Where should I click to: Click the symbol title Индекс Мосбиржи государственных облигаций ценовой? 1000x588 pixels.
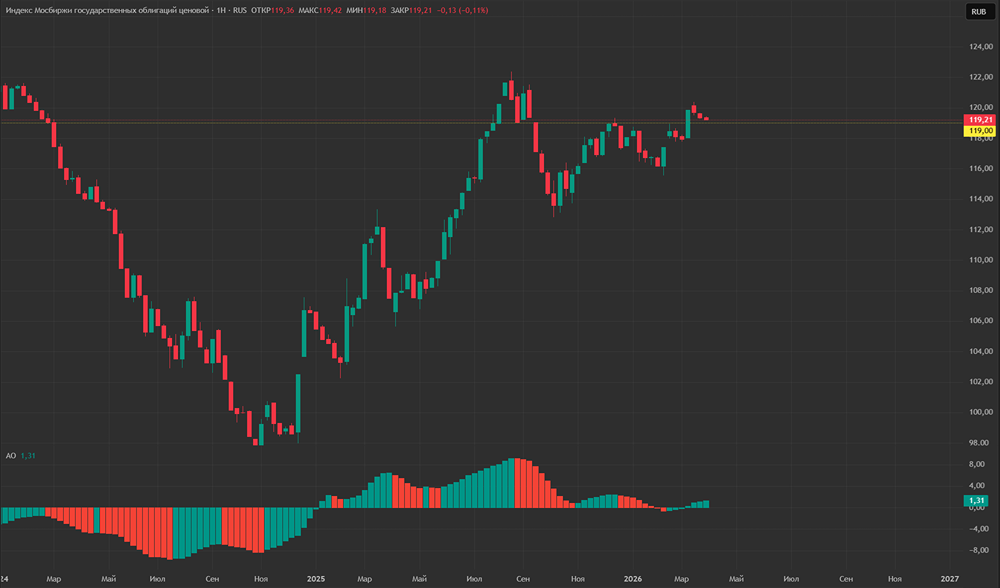coord(107,10)
